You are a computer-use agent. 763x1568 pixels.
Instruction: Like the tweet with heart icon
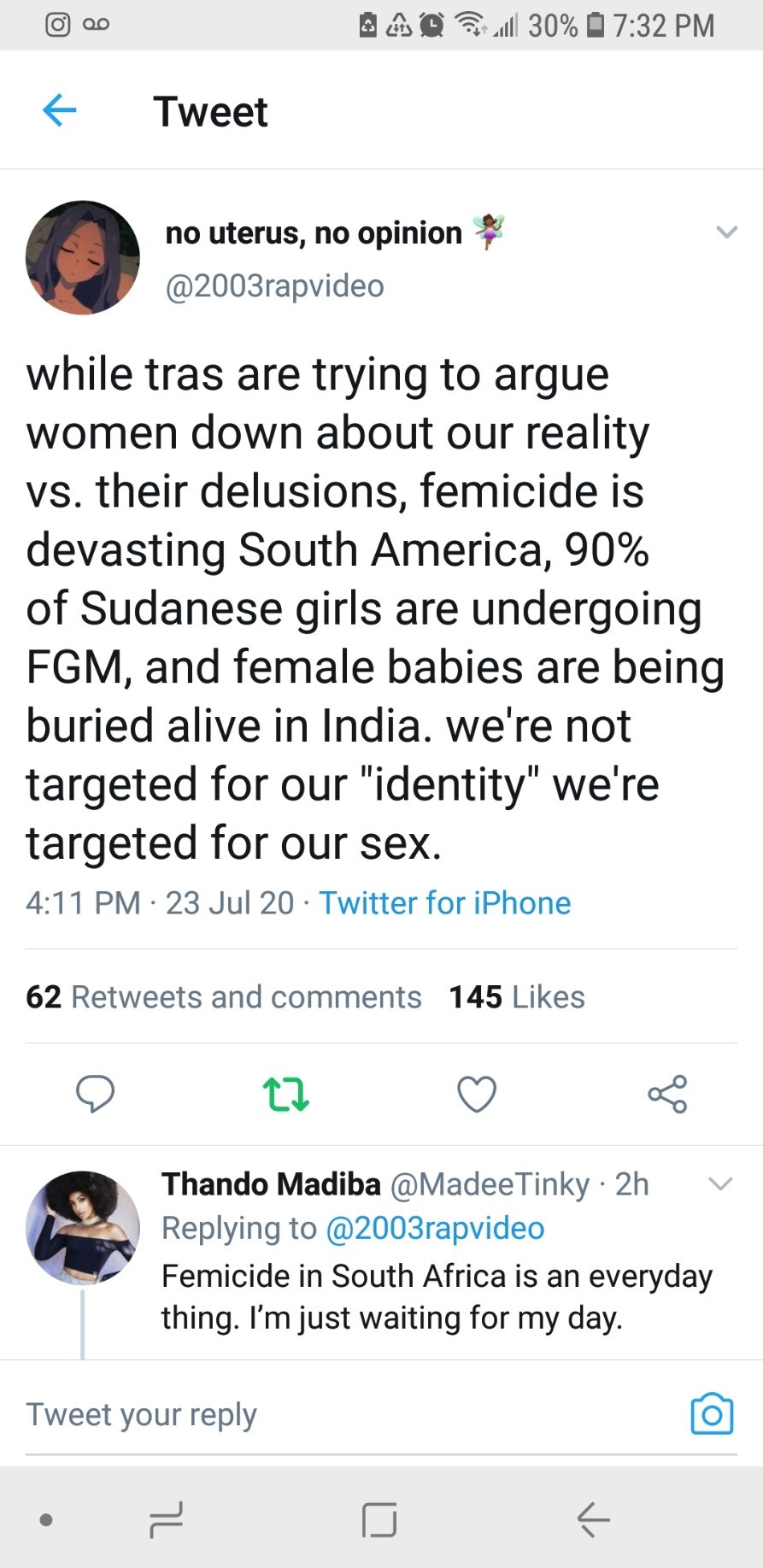[477, 1094]
